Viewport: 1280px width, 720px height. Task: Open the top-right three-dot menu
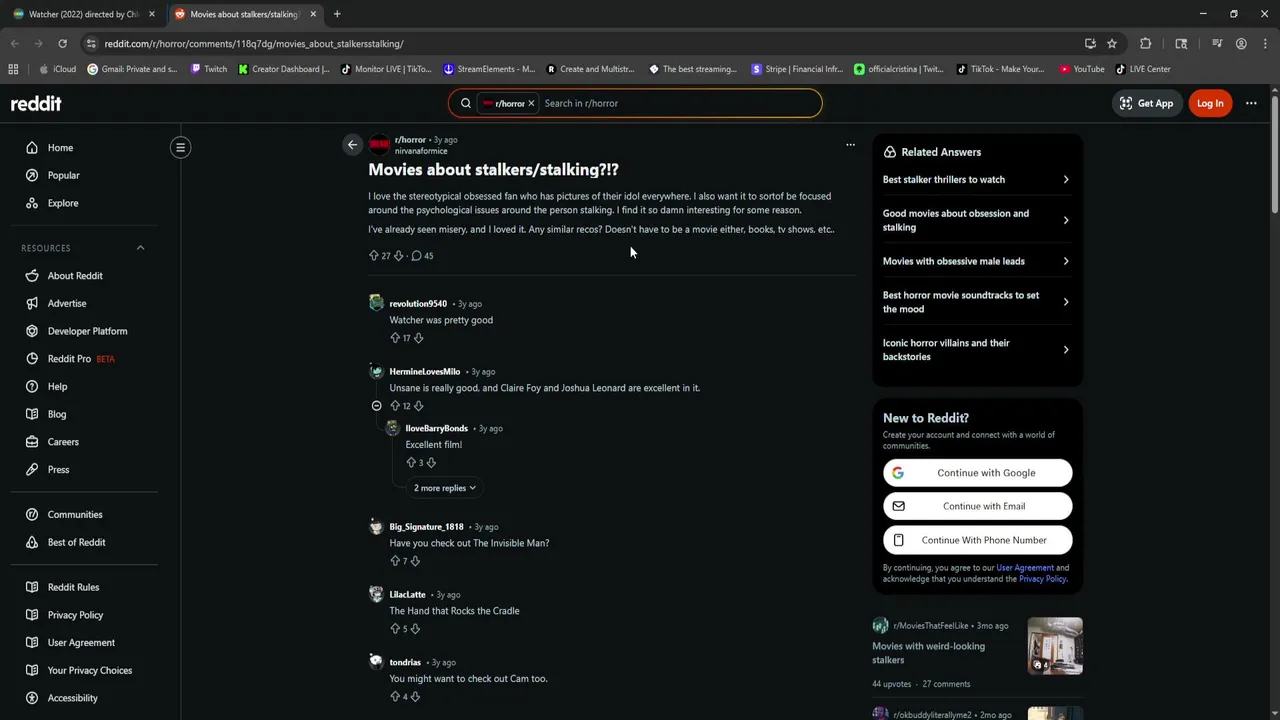click(1251, 103)
